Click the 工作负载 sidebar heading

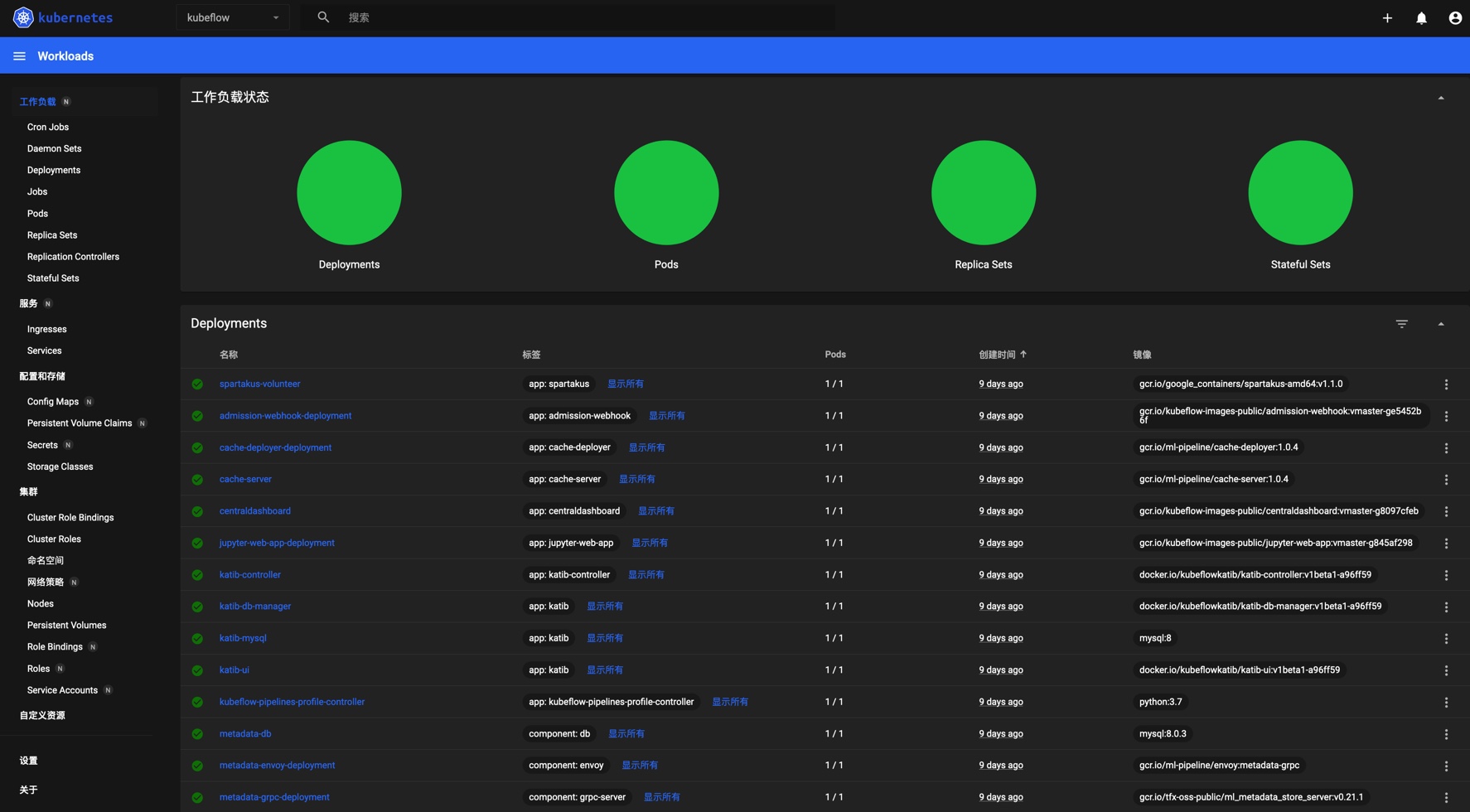point(38,102)
